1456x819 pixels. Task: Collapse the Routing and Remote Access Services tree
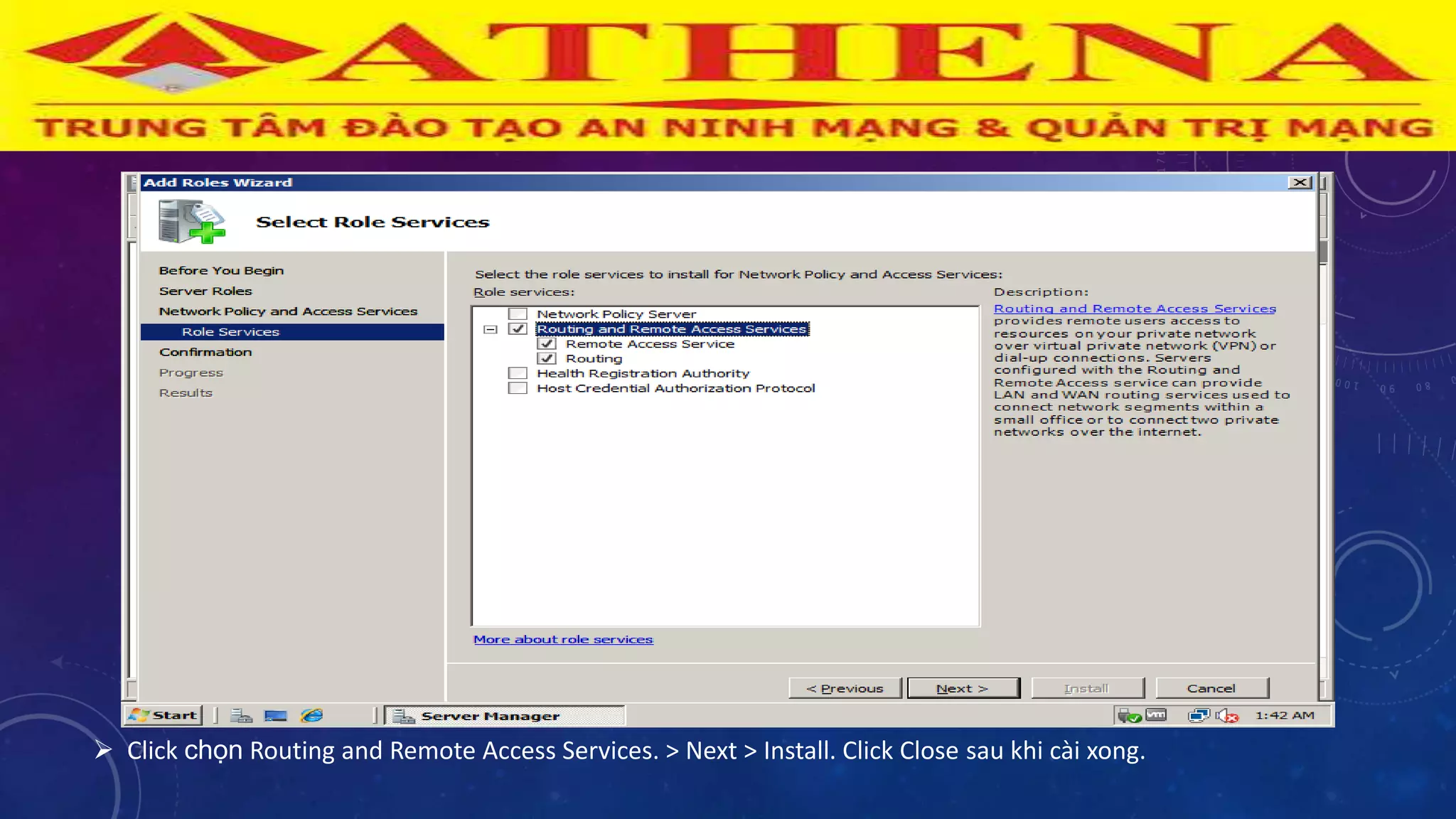coord(490,329)
